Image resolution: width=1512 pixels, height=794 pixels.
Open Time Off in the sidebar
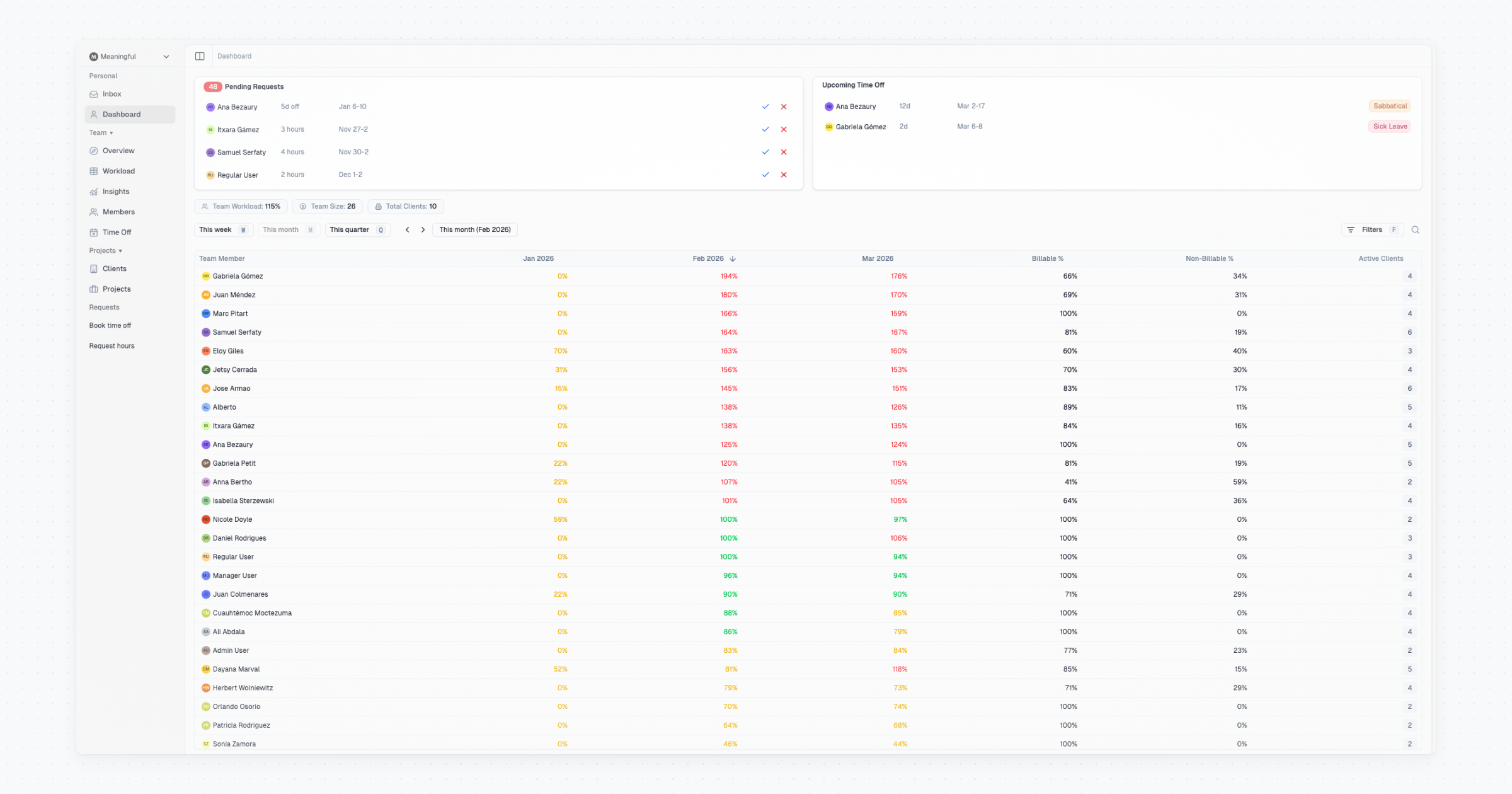pos(117,233)
